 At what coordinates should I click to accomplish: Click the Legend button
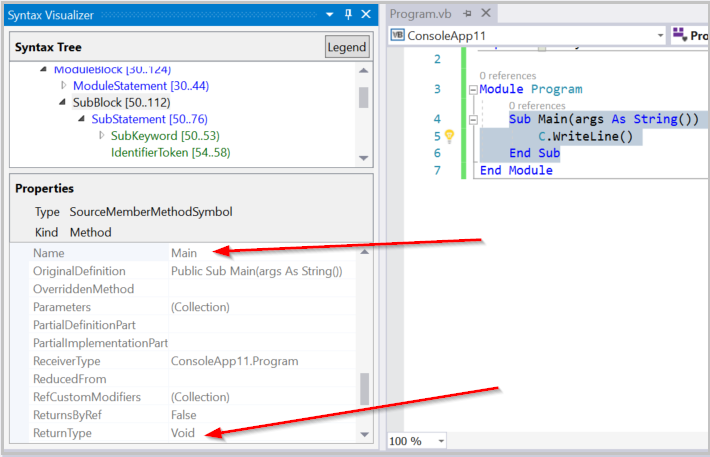[346, 47]
